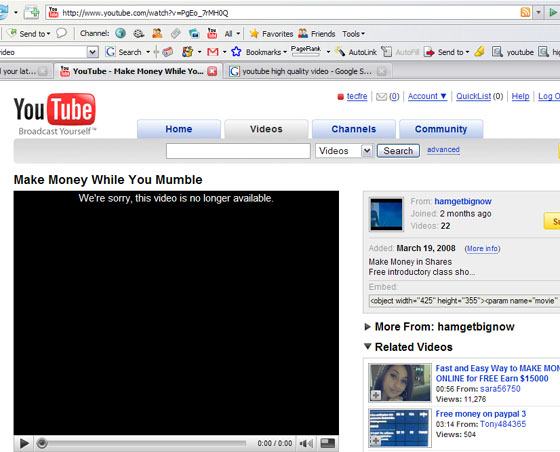560x452 pixels.
Task: Open the Google toolbar search box dropdown
Action: (92, 52)
